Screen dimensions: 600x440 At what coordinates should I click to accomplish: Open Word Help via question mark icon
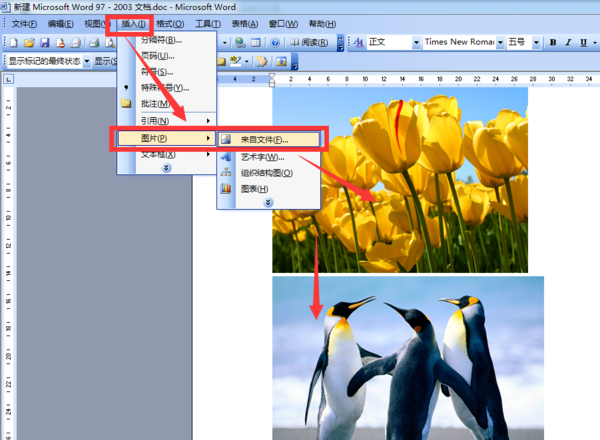click(x=275, y=42)
